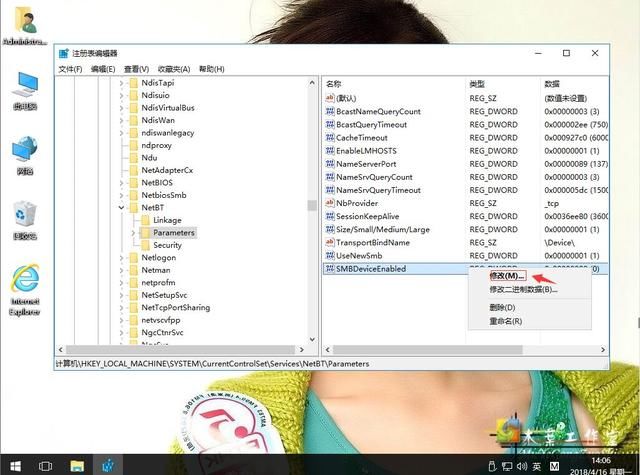Click the network icon in system tray

(x=507, y=466)
